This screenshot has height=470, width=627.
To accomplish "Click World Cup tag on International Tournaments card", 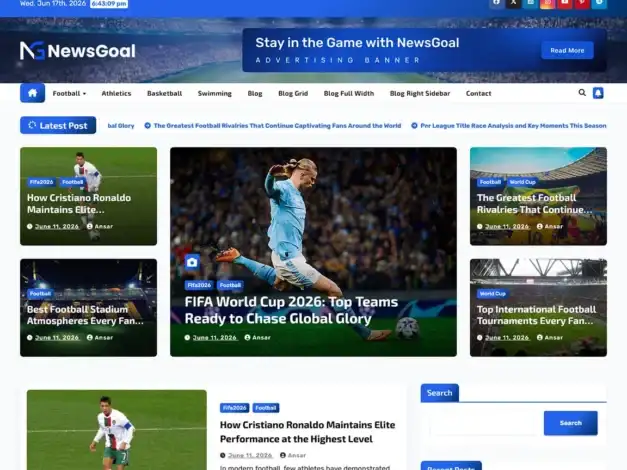I will pyautogui.click(x=492, y=294).
